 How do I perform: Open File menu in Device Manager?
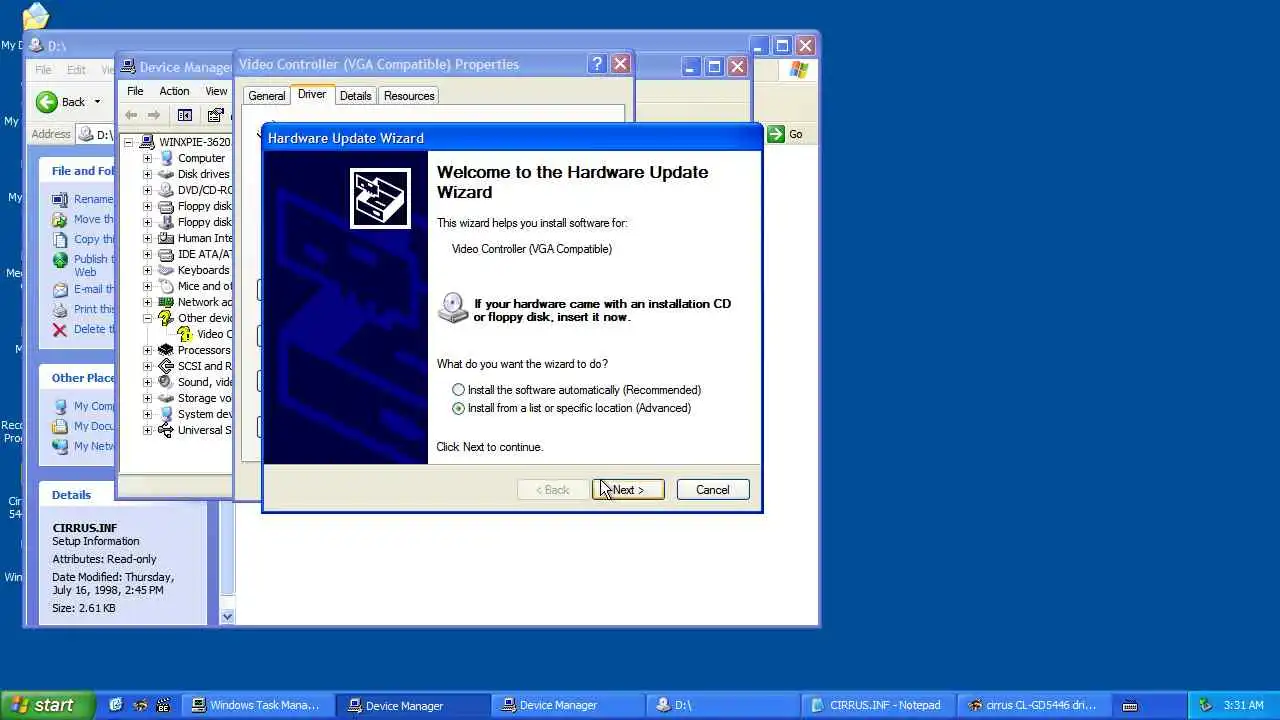135,91
